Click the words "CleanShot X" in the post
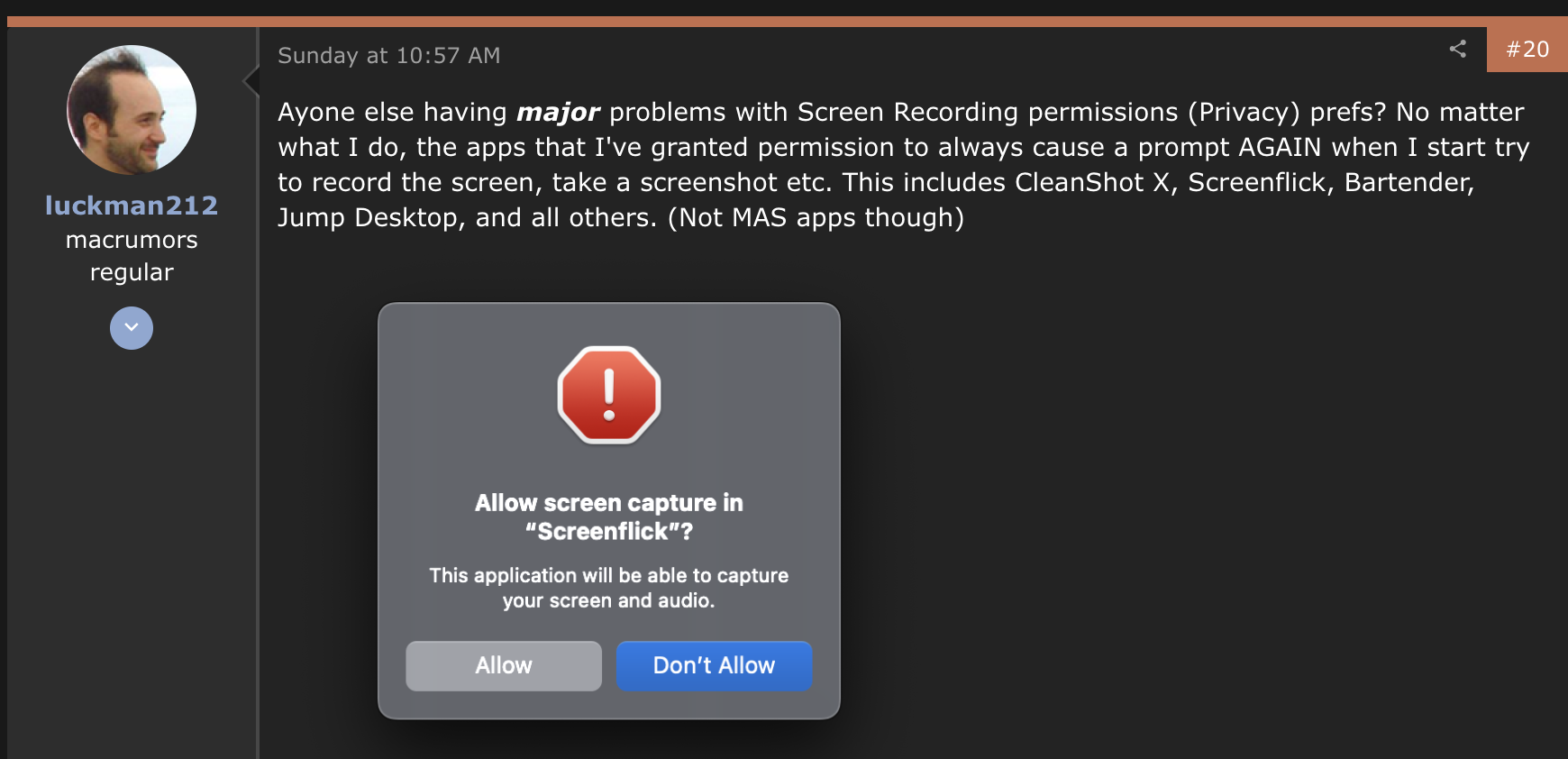The image size is (1568, 759). coord(1092,182)
